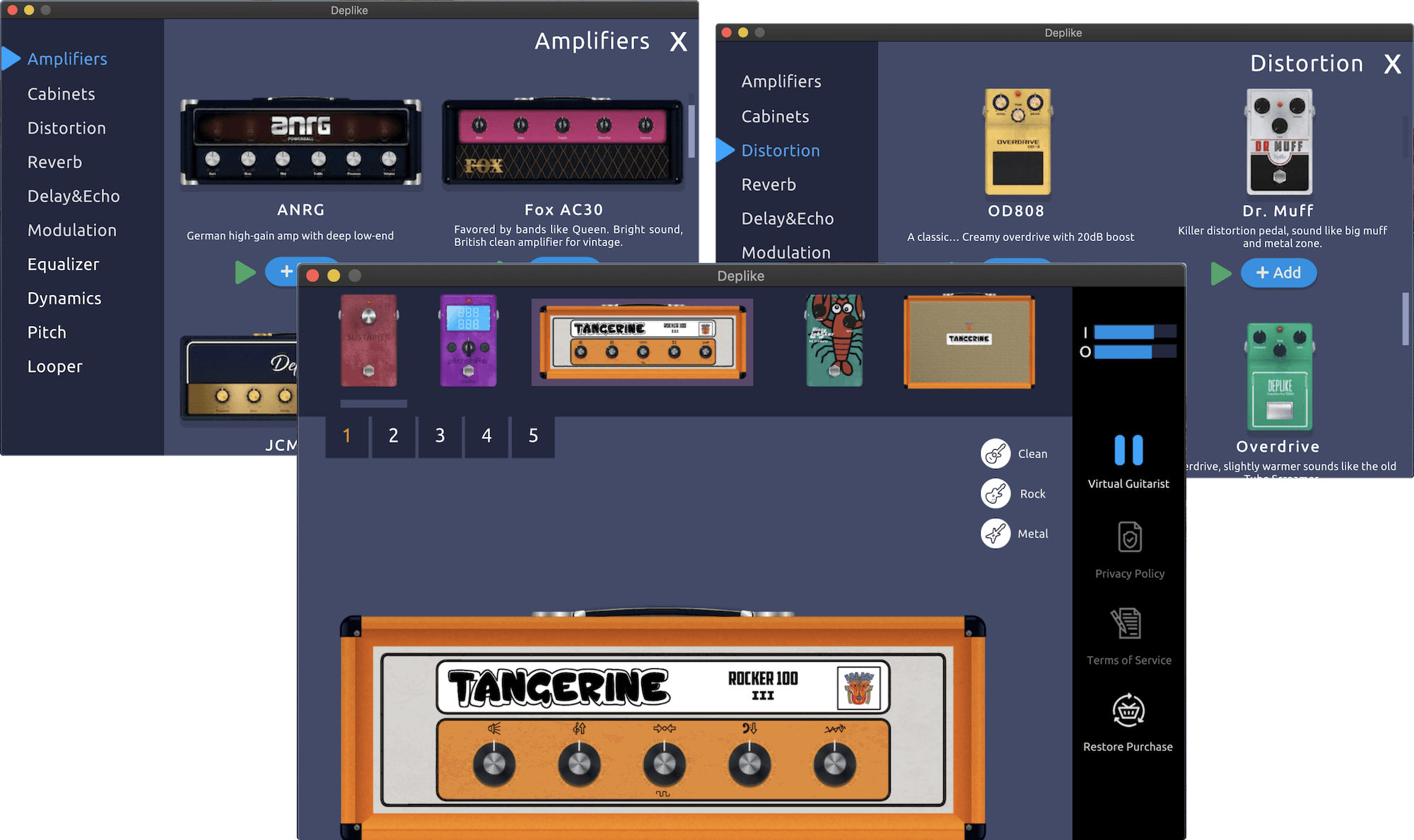Open the Looper category
This screenshot has height=840, width=1414.
pos(54,366)
